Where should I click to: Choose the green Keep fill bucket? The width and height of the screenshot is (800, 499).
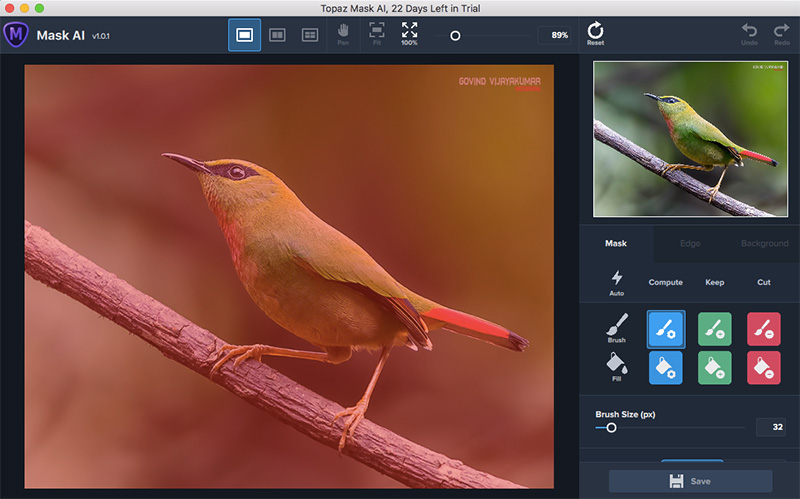click(714, 367)
